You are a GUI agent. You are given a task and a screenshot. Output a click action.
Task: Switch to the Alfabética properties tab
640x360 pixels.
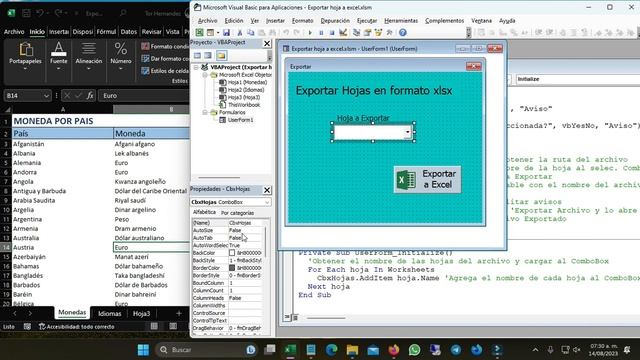pyautogui.click(x=204, y=212)
